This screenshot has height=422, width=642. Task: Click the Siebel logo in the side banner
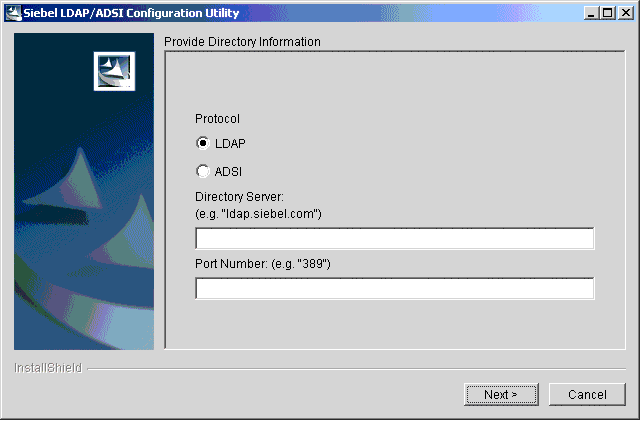114,71
